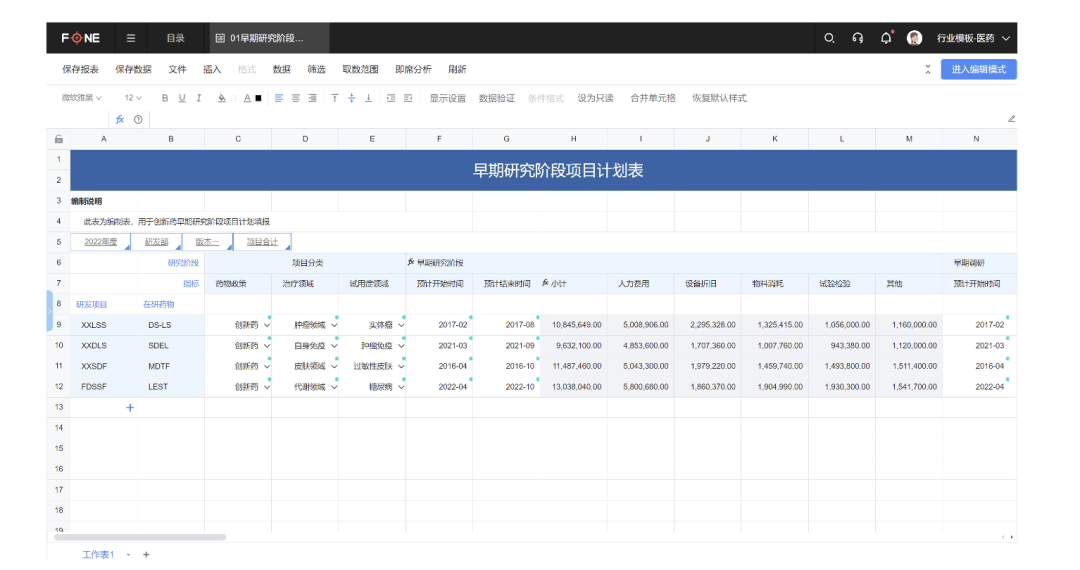Open the 数据 menu
The image size is (1080, 570).
point(282,69)
